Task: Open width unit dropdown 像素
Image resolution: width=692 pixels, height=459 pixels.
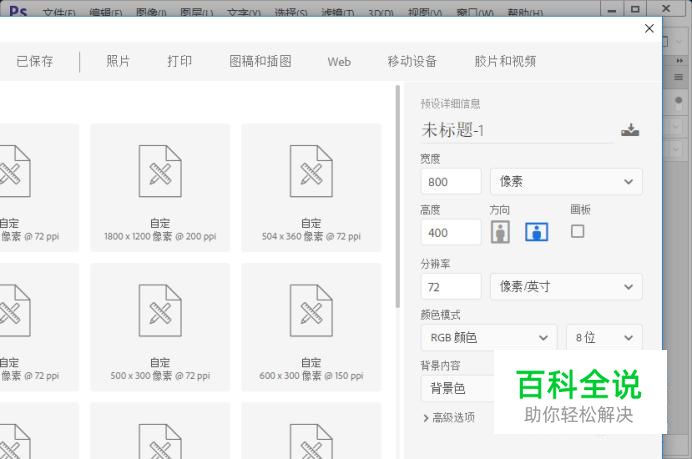Action: (566, 181)
